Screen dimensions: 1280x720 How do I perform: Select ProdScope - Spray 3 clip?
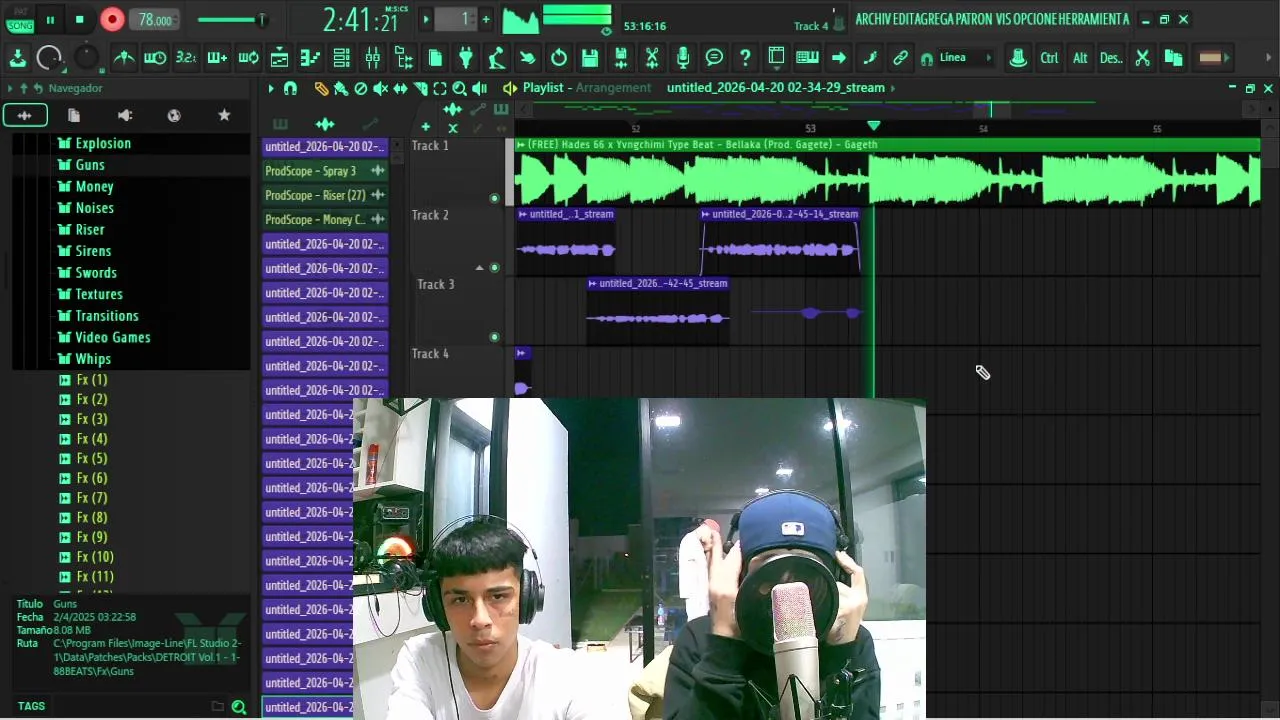tap(324, 171)
